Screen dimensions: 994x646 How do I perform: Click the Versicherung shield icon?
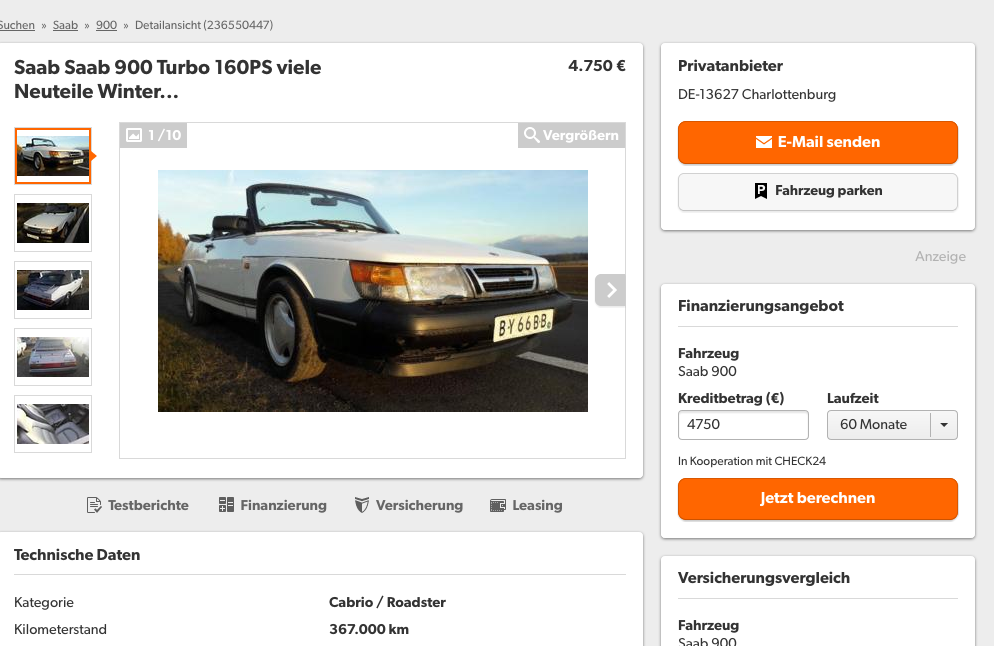click(361, 505)
